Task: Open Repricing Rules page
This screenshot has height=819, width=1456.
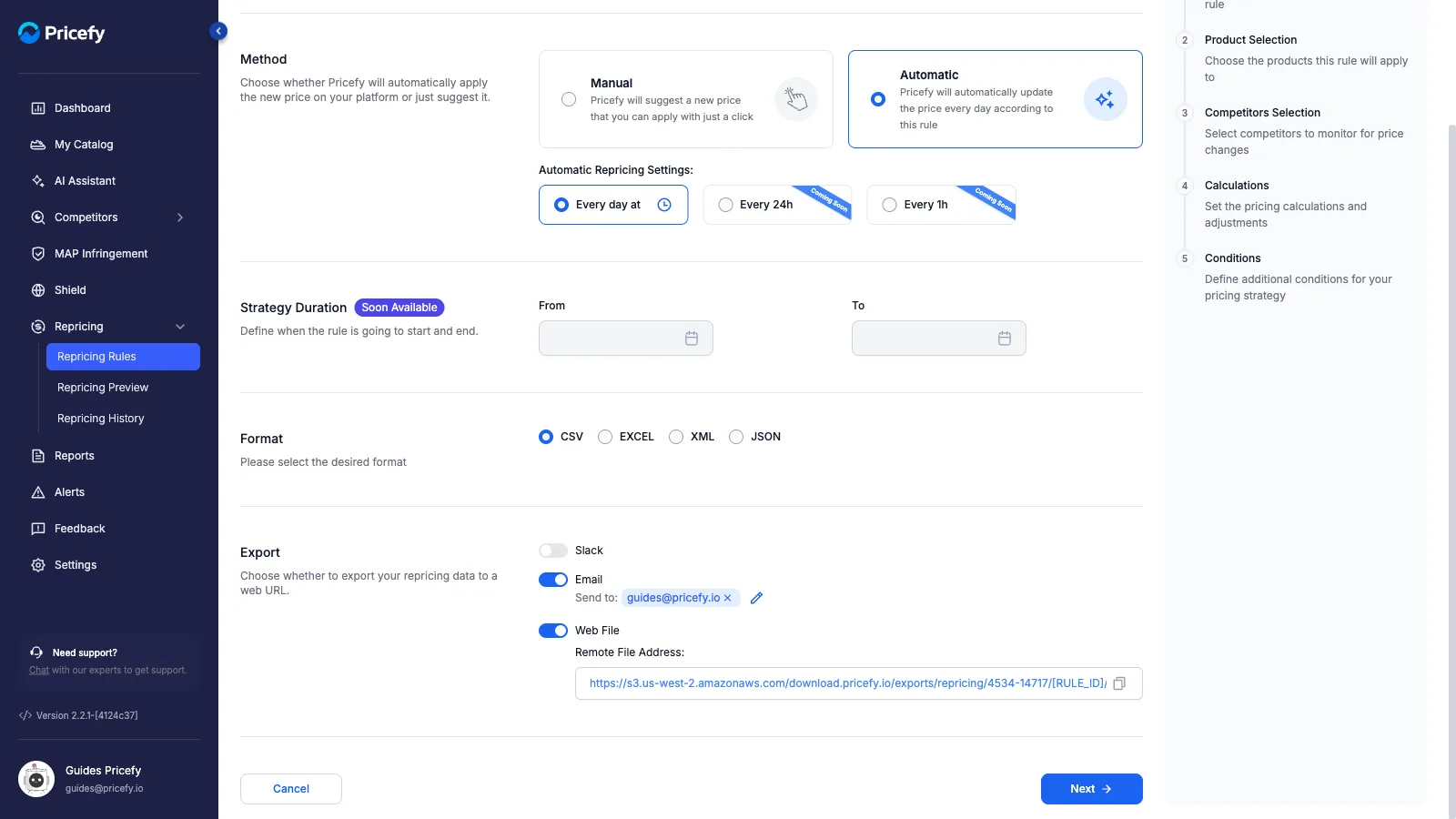Action: 123,357
